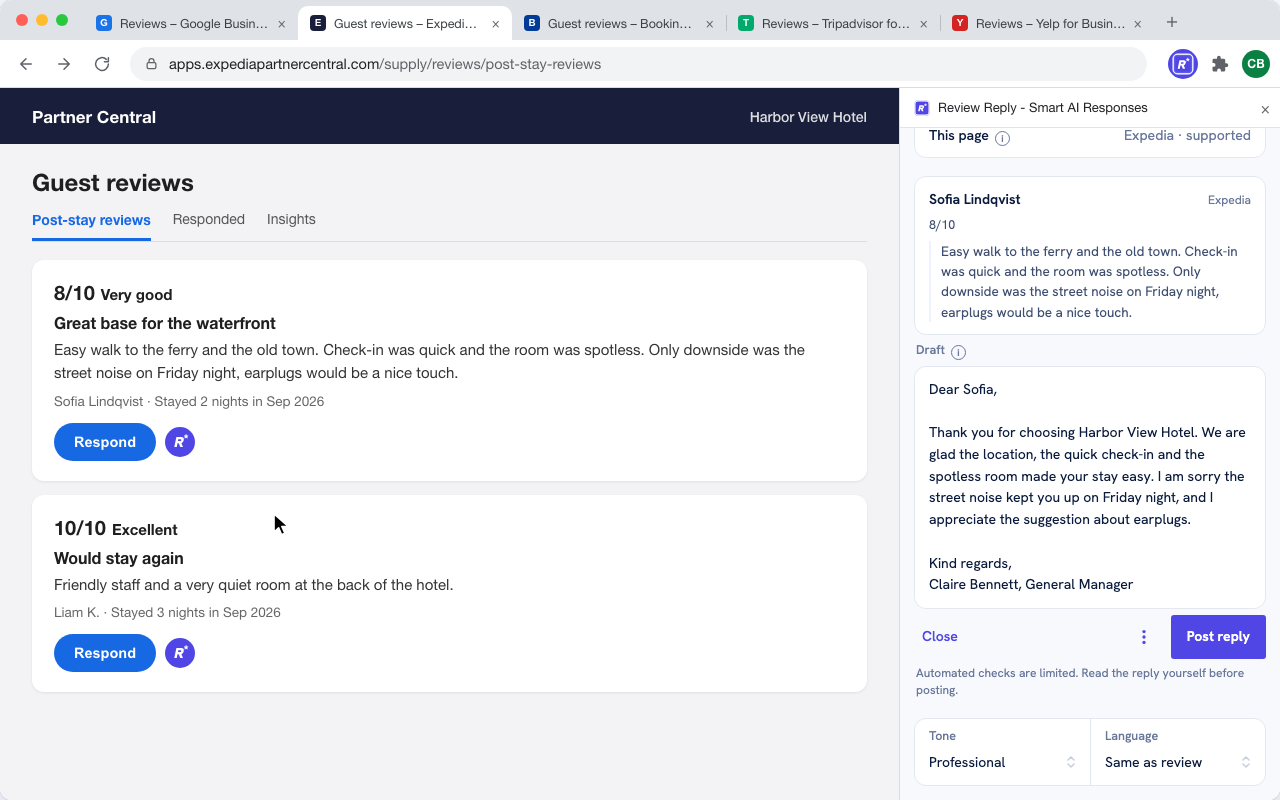Click 'Expedia · supported' status text
Screen dimensions: 1280x800
click(x=1187, y=135)
